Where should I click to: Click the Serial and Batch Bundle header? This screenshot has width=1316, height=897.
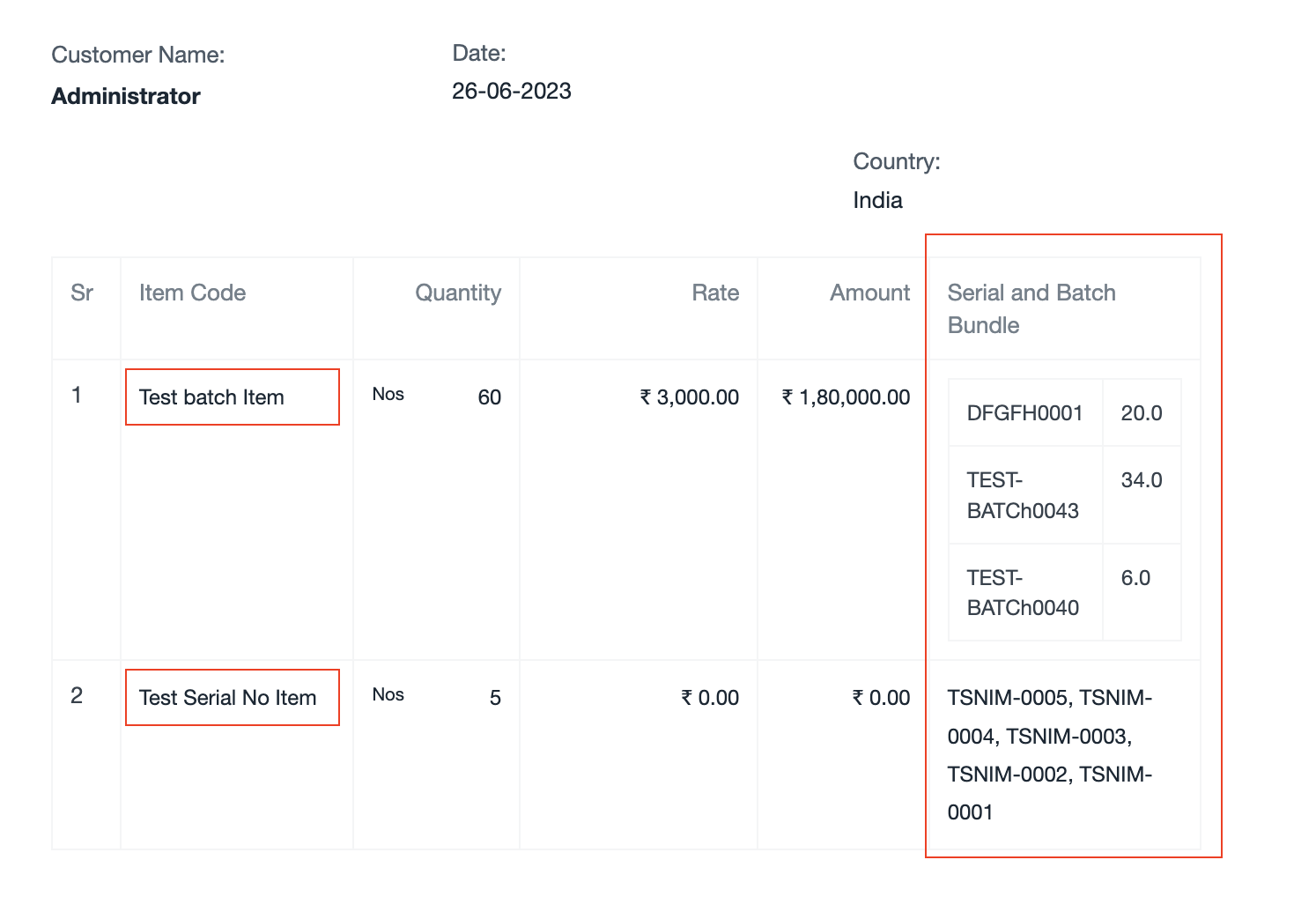pos(1031,308)
